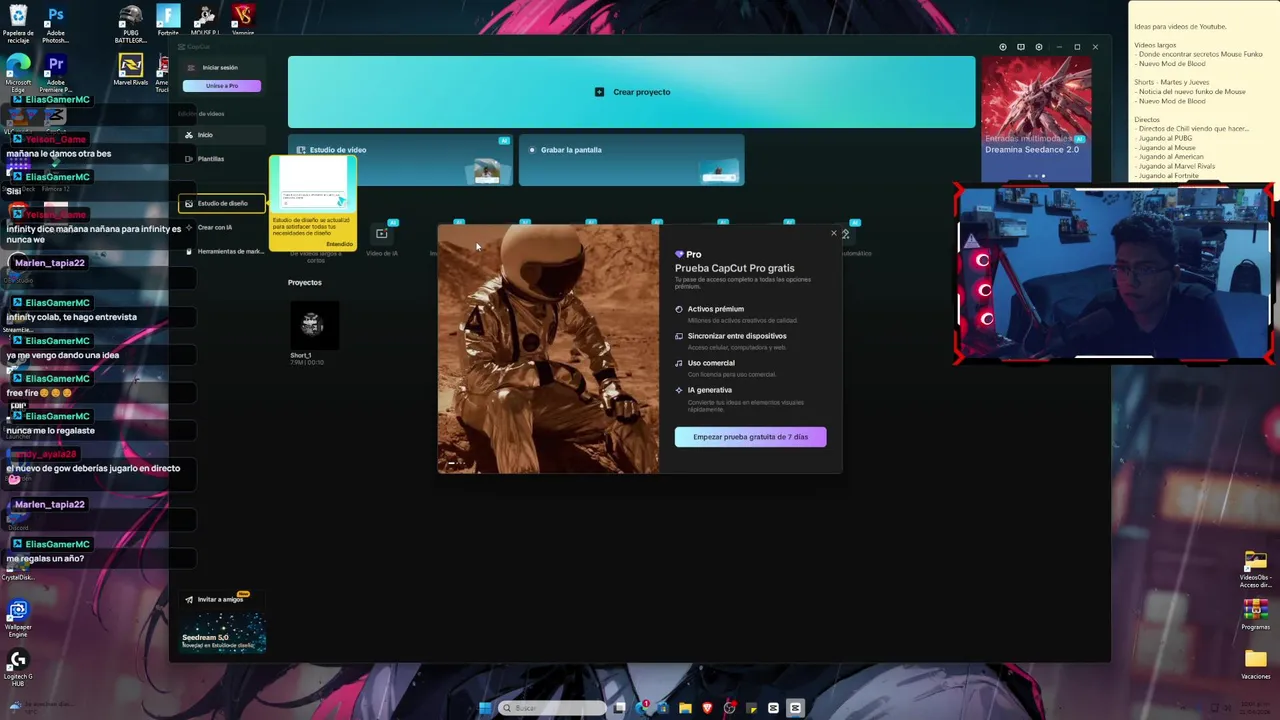Open the Estudio de video card
Viewport: 1280px width, 720px height.
(x=400, y=161)
